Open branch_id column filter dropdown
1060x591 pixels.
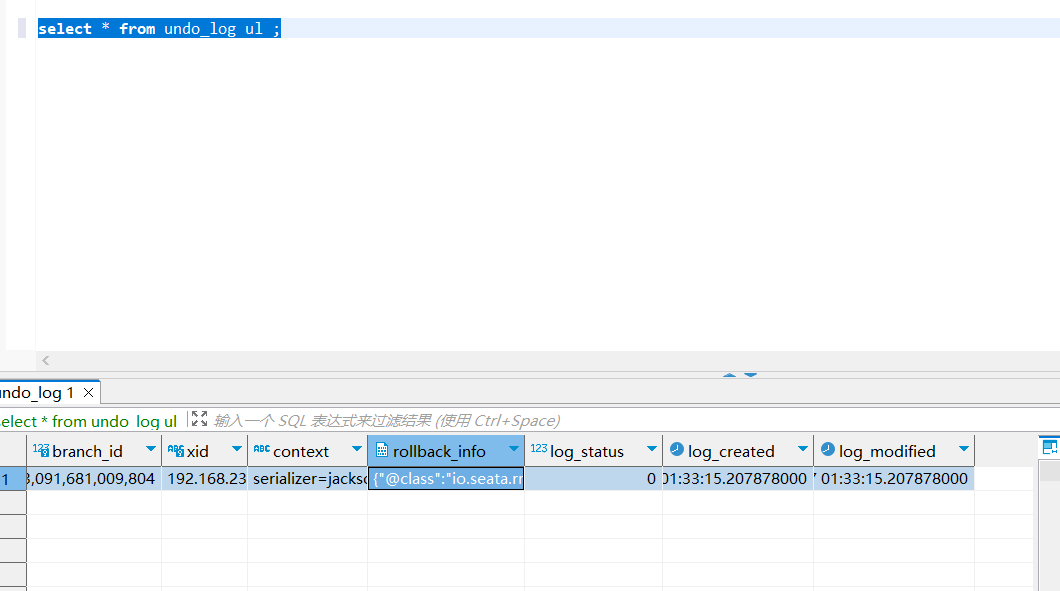[x=150, y=450]
